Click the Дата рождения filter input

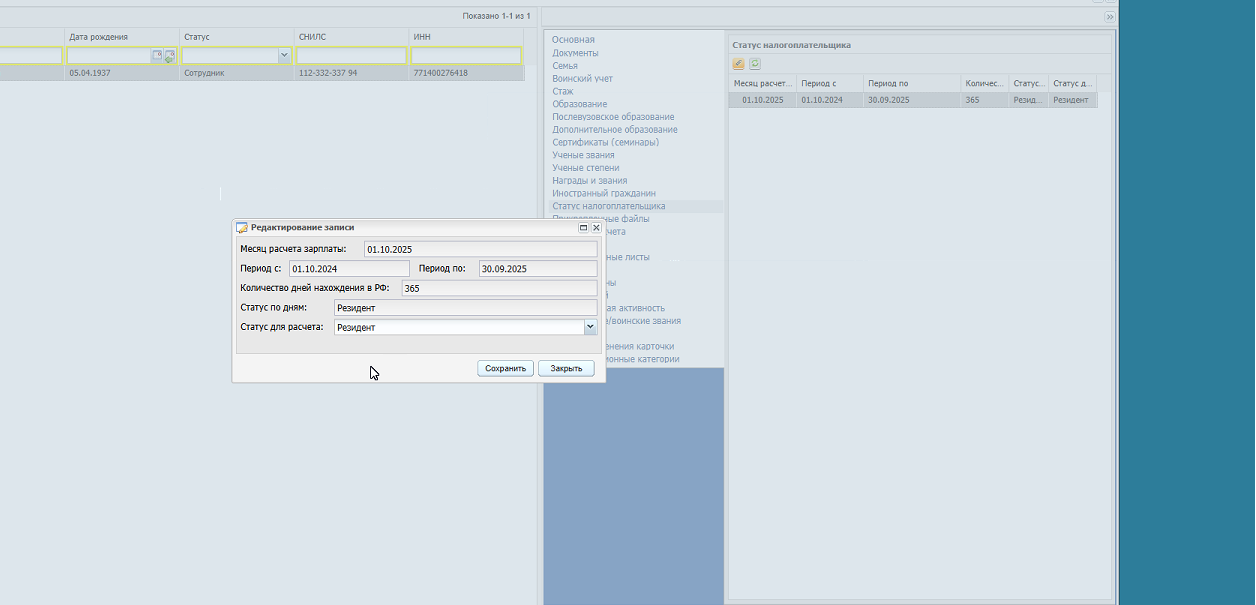click(x=108, y=56)
